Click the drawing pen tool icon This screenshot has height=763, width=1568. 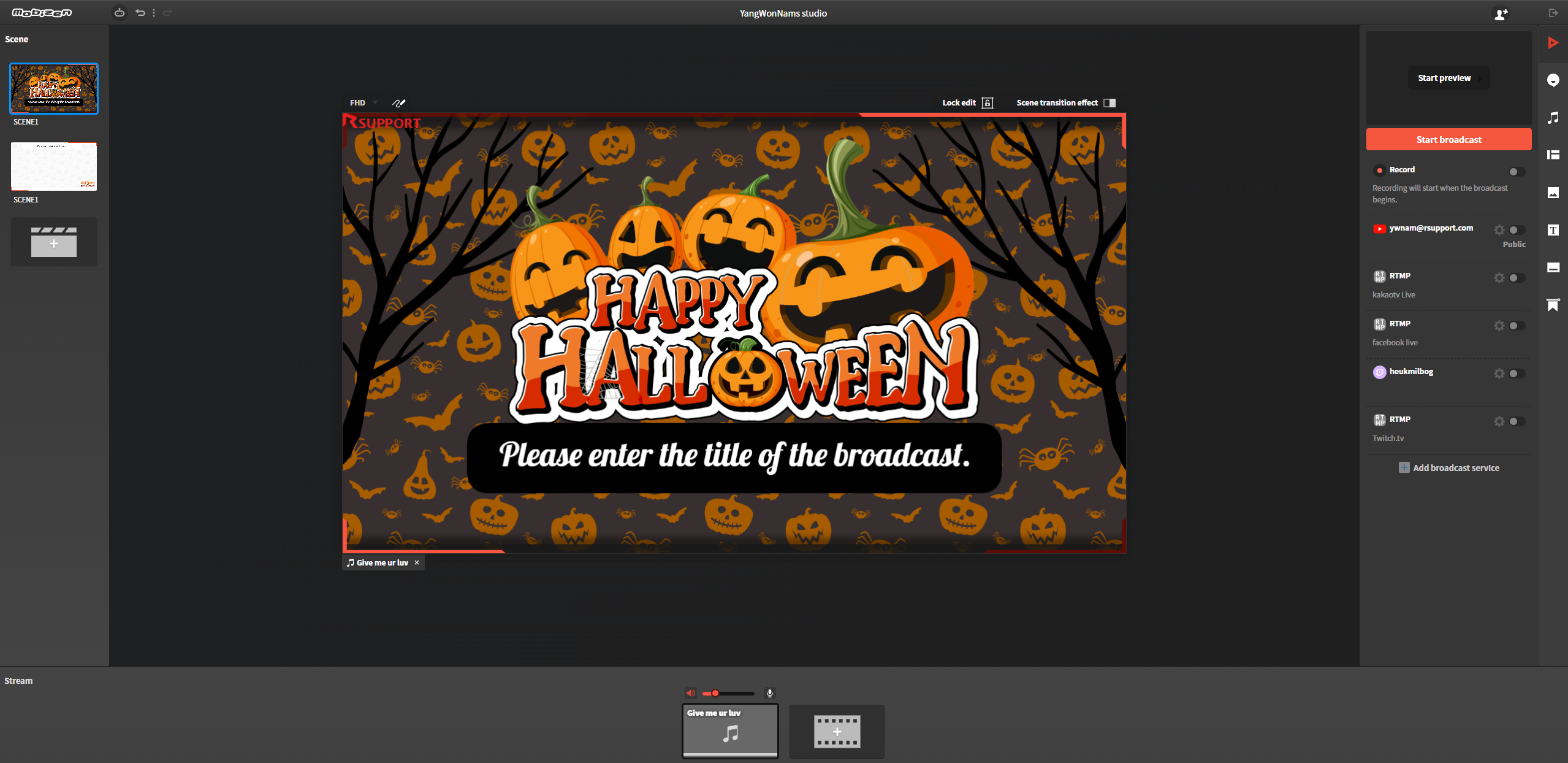[x=399, y=103]
